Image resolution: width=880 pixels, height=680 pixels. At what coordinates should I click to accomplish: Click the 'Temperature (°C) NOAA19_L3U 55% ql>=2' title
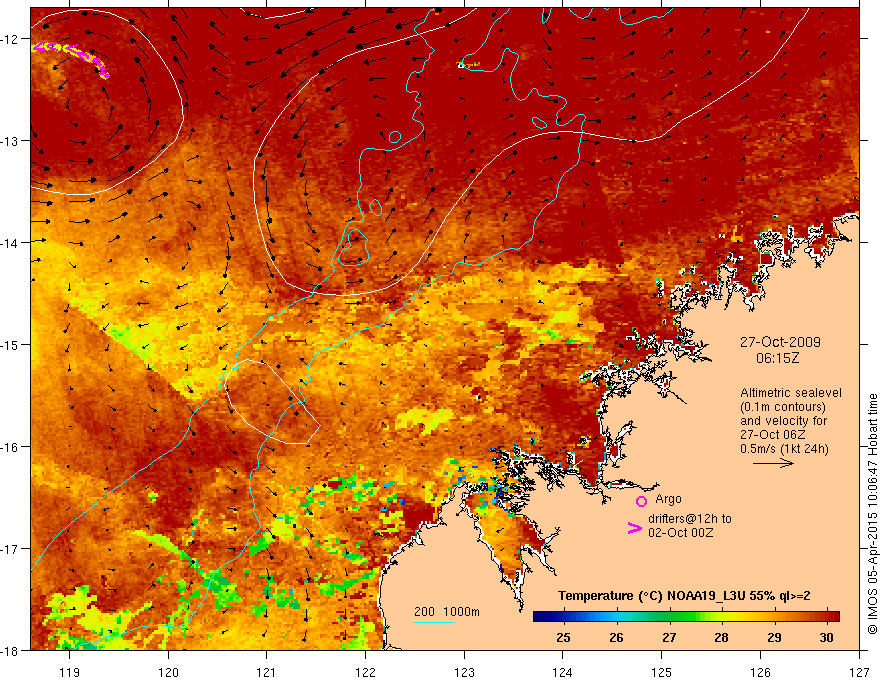(x=684, y=596)
